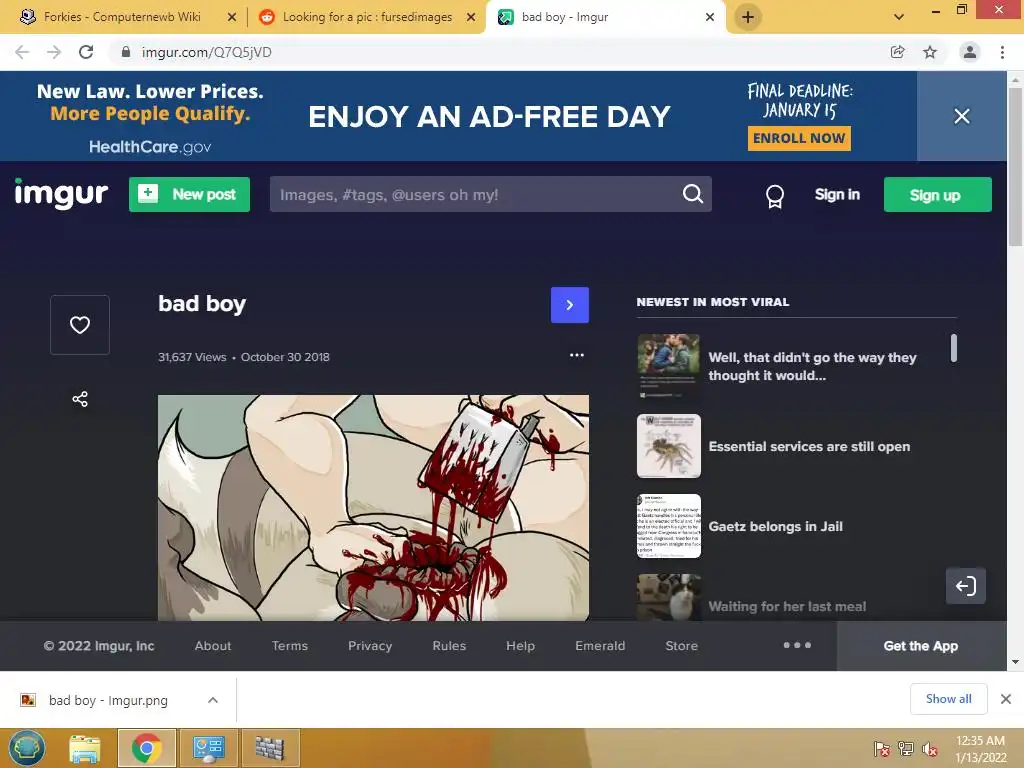
Task: Close the downloads bar
Action: [x=1006, y=699]
